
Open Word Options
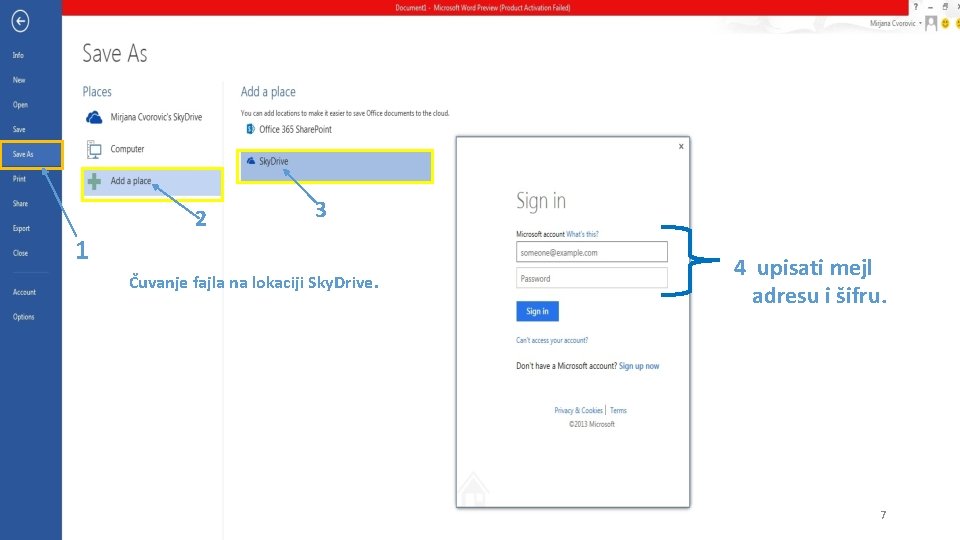pyautogui.click(x=23, y=317)
